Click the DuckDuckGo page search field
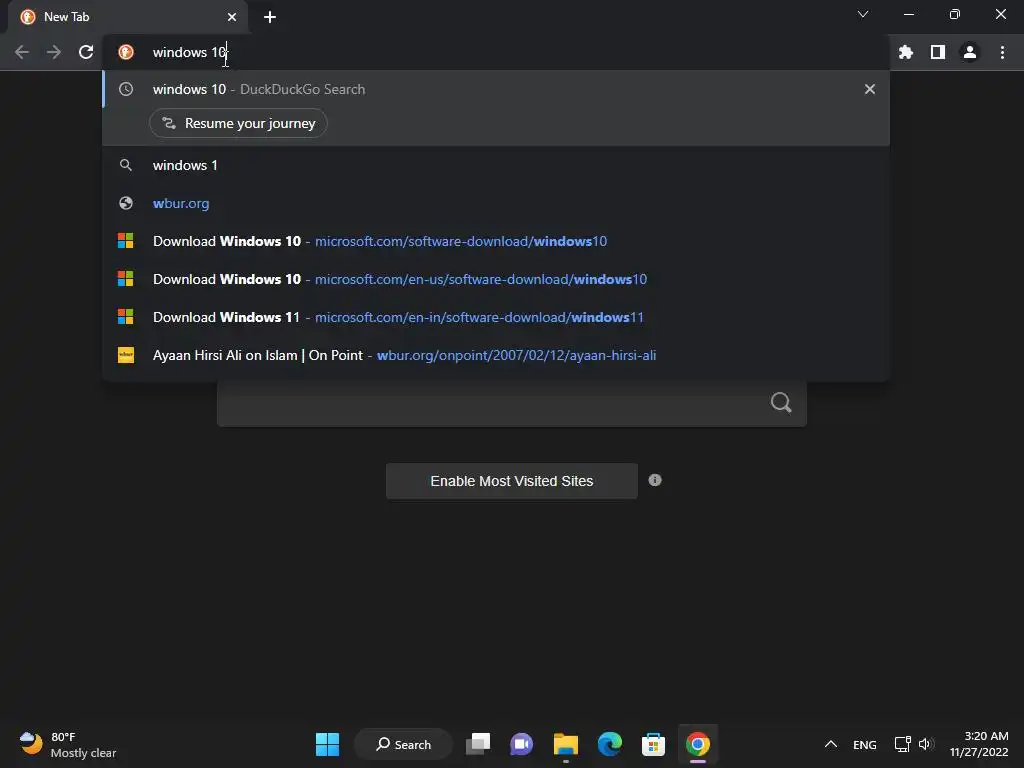Image resolution: width=1024 pixels, height=768 pixels. tap(511, 403)
